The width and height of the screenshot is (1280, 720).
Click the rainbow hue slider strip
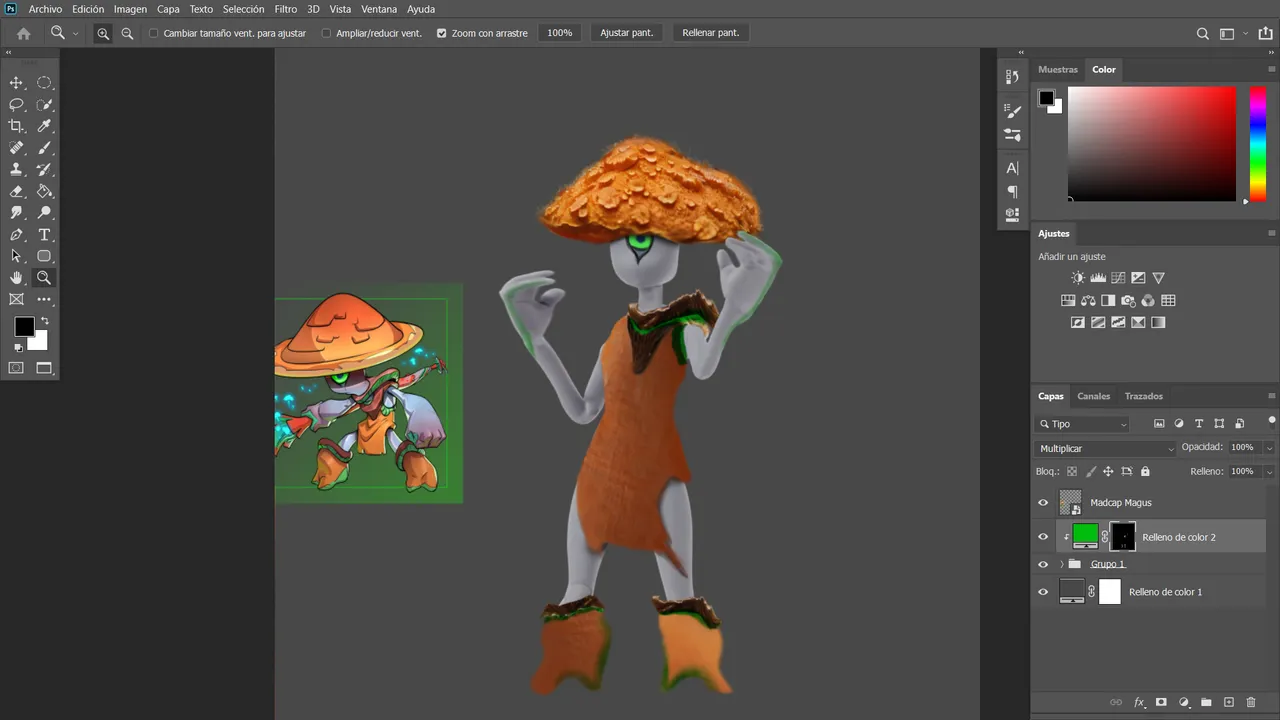point(1258,144)
